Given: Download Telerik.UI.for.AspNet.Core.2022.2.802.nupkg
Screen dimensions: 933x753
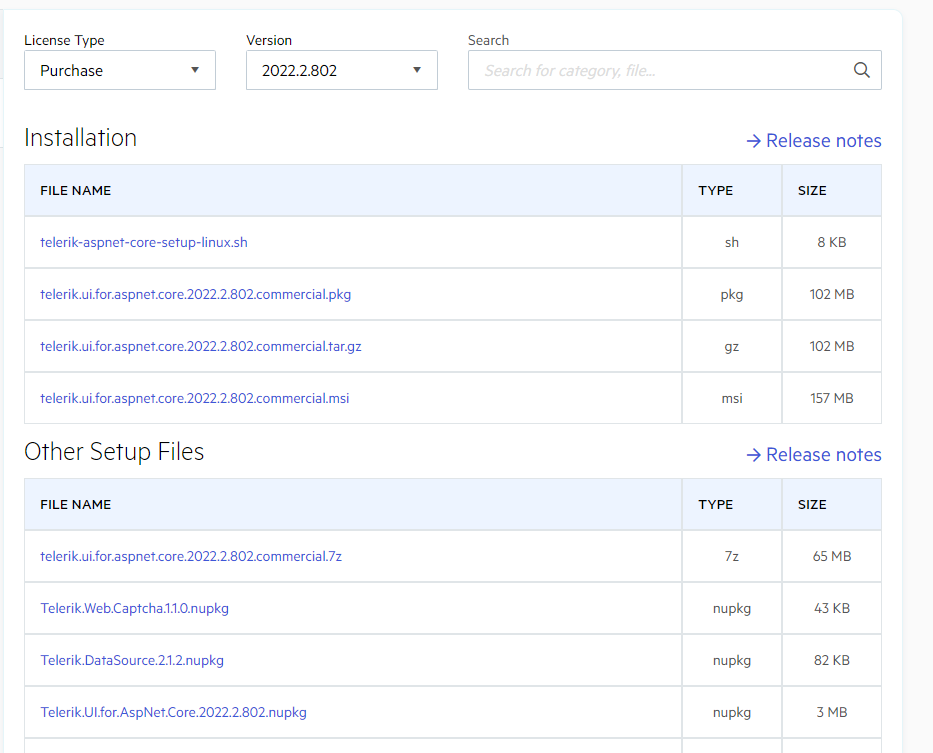Looking at the screenshot, I should tap(174, 712).
